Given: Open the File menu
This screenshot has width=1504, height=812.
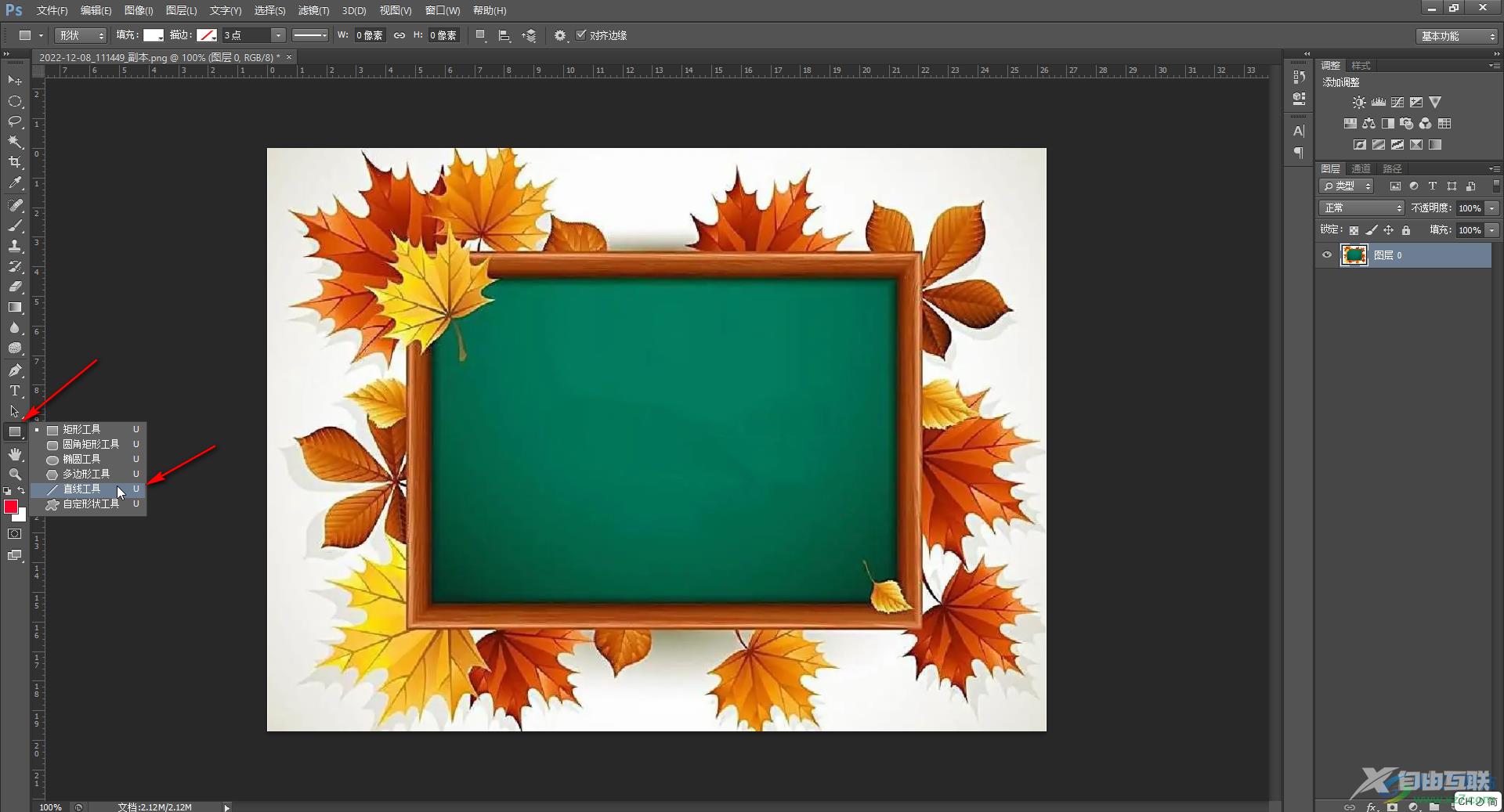Looking at the screenshot, I should click(x=52, y=10).
